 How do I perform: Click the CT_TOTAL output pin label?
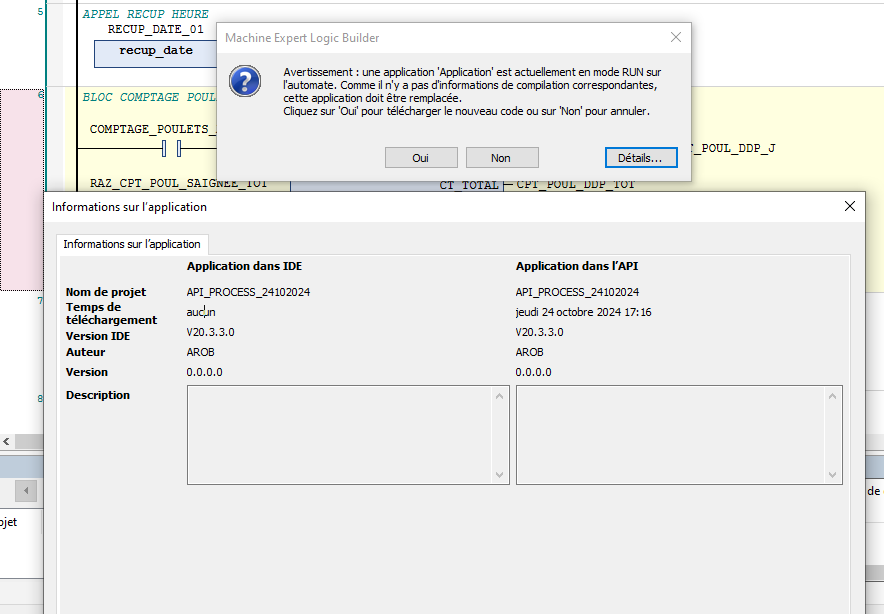tap(468, 185)
